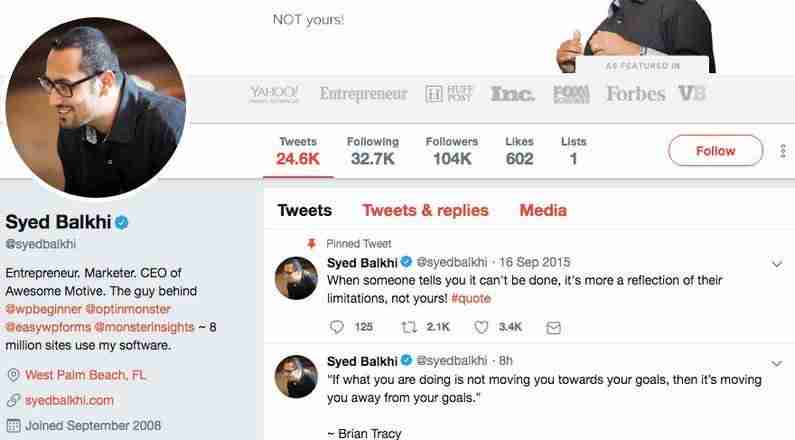Switch to the Tweets & replies tab
The height and width of the screenshot is (440, 795).
(x=425, y=210)
